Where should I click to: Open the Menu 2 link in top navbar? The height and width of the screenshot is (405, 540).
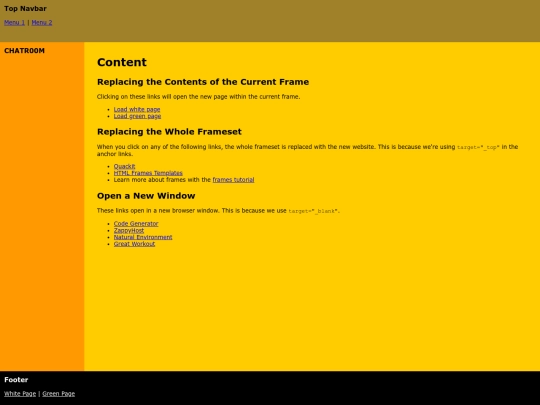point(42,23)
